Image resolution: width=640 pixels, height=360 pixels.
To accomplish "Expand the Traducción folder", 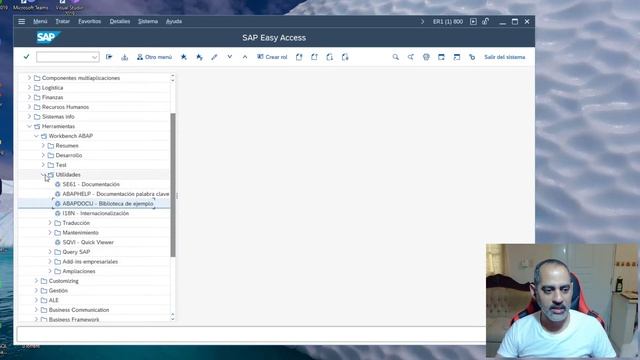I will (50, 223).
